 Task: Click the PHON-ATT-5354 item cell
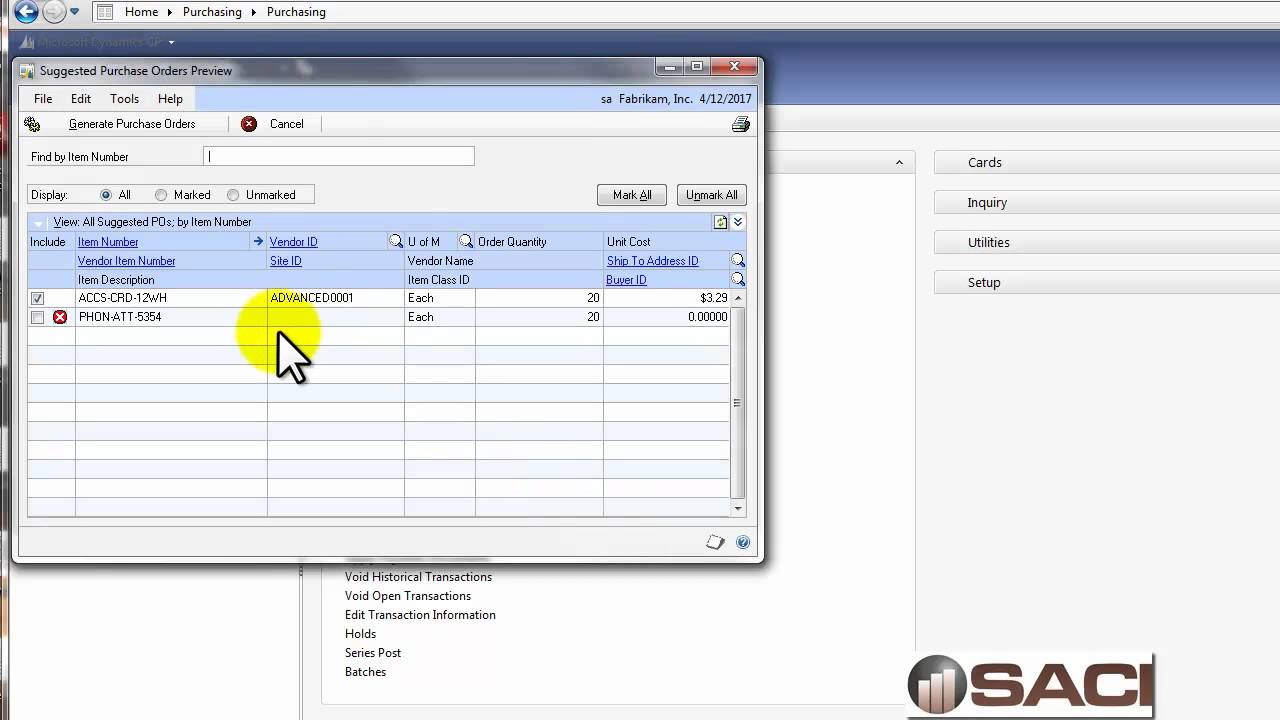[171, 317]
